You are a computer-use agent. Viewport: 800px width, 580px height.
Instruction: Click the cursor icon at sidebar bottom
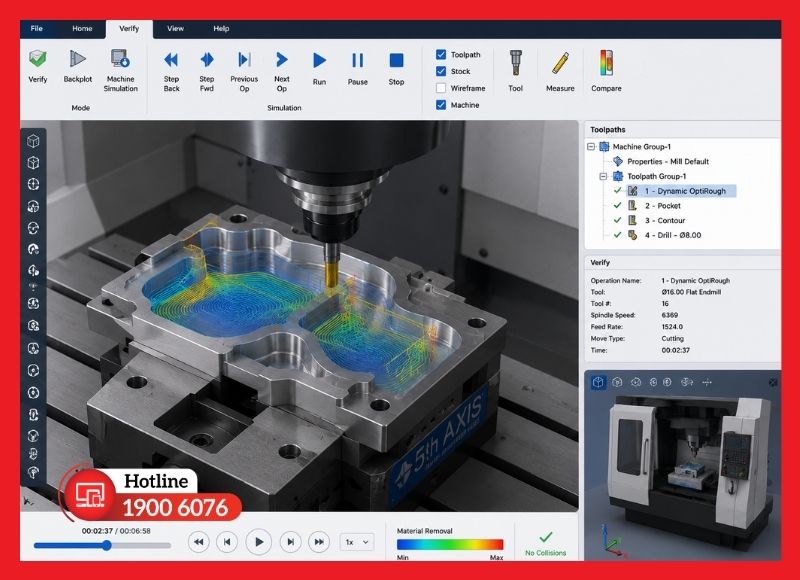click(28, 501)
